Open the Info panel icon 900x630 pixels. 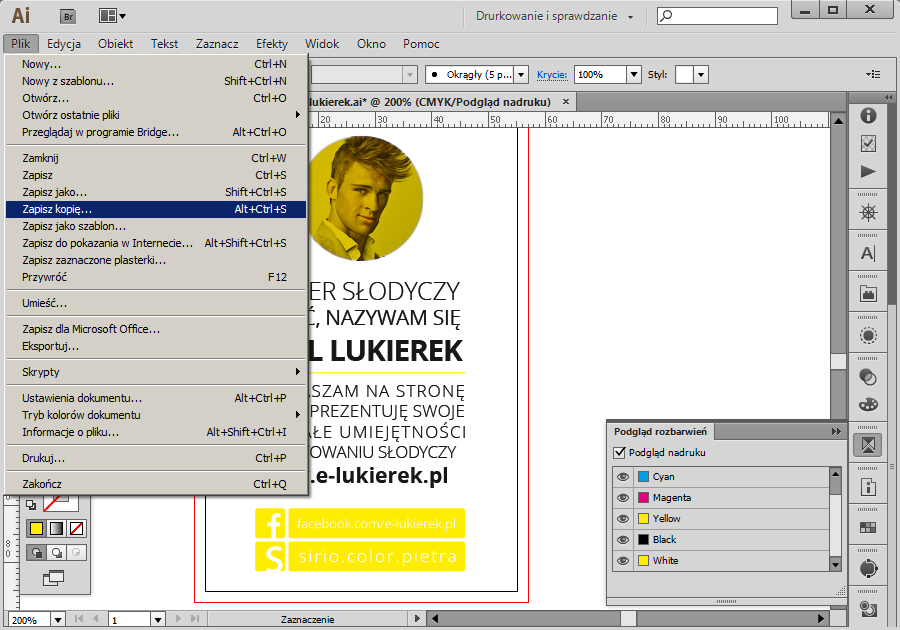(868, 115)
